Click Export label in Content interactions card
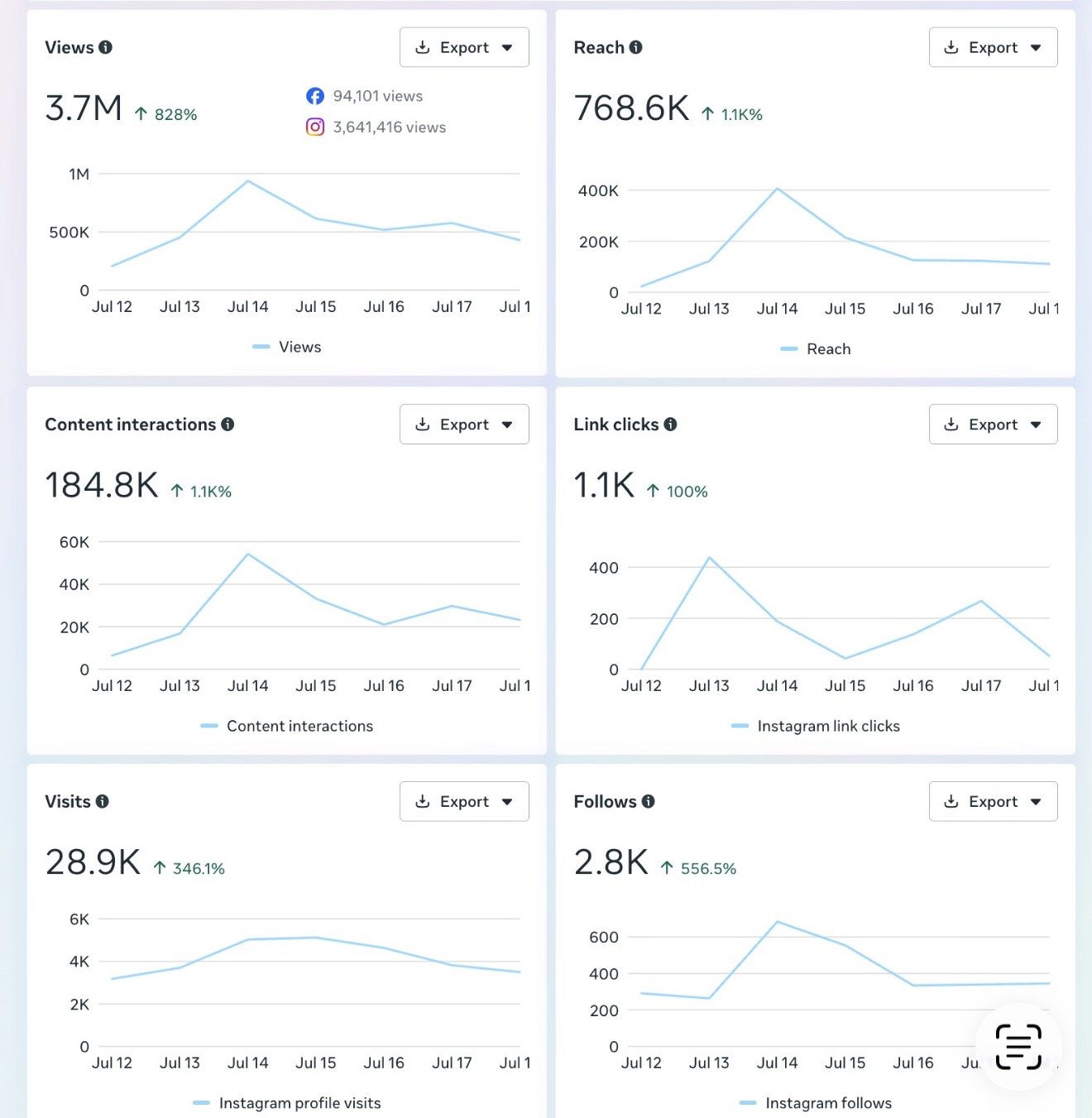This screenshot has height=1118, width=1092. click(x=464, y=425)
